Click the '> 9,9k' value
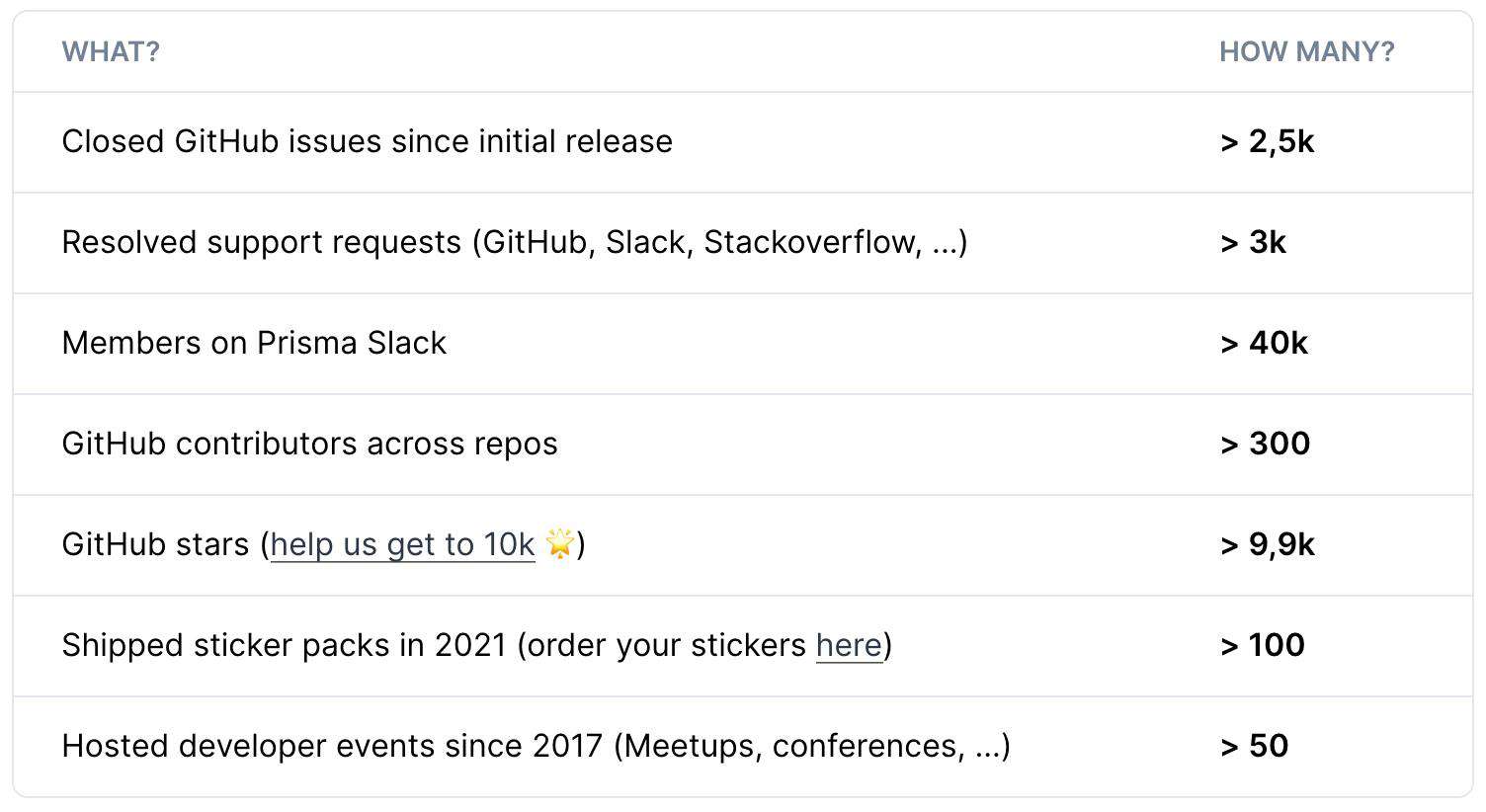The width and height of the screenshot is (1486, 812). pyautogui.click(x=1268, y=544)
